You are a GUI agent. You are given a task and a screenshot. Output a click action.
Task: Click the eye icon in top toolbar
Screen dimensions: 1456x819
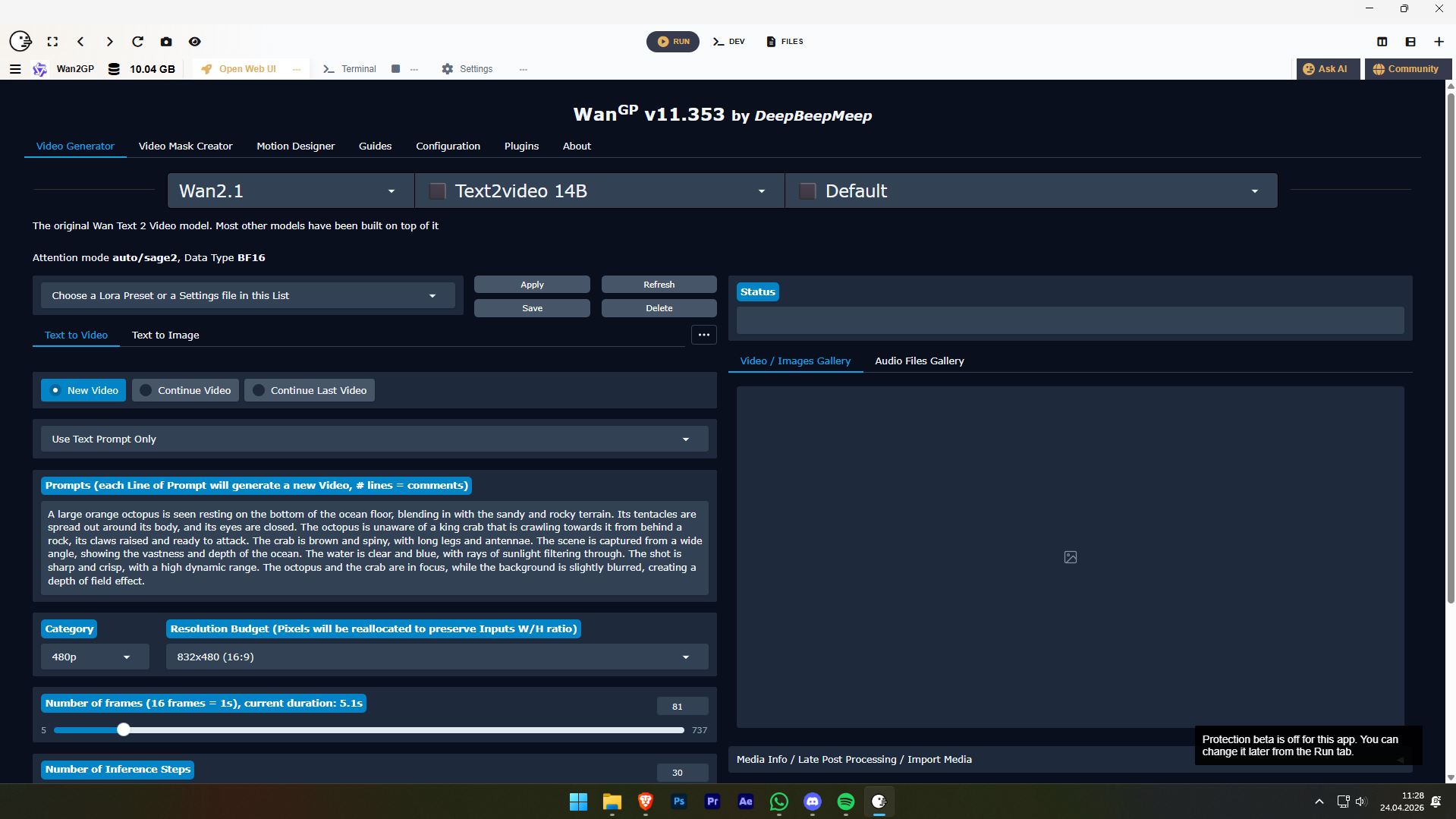195,42
